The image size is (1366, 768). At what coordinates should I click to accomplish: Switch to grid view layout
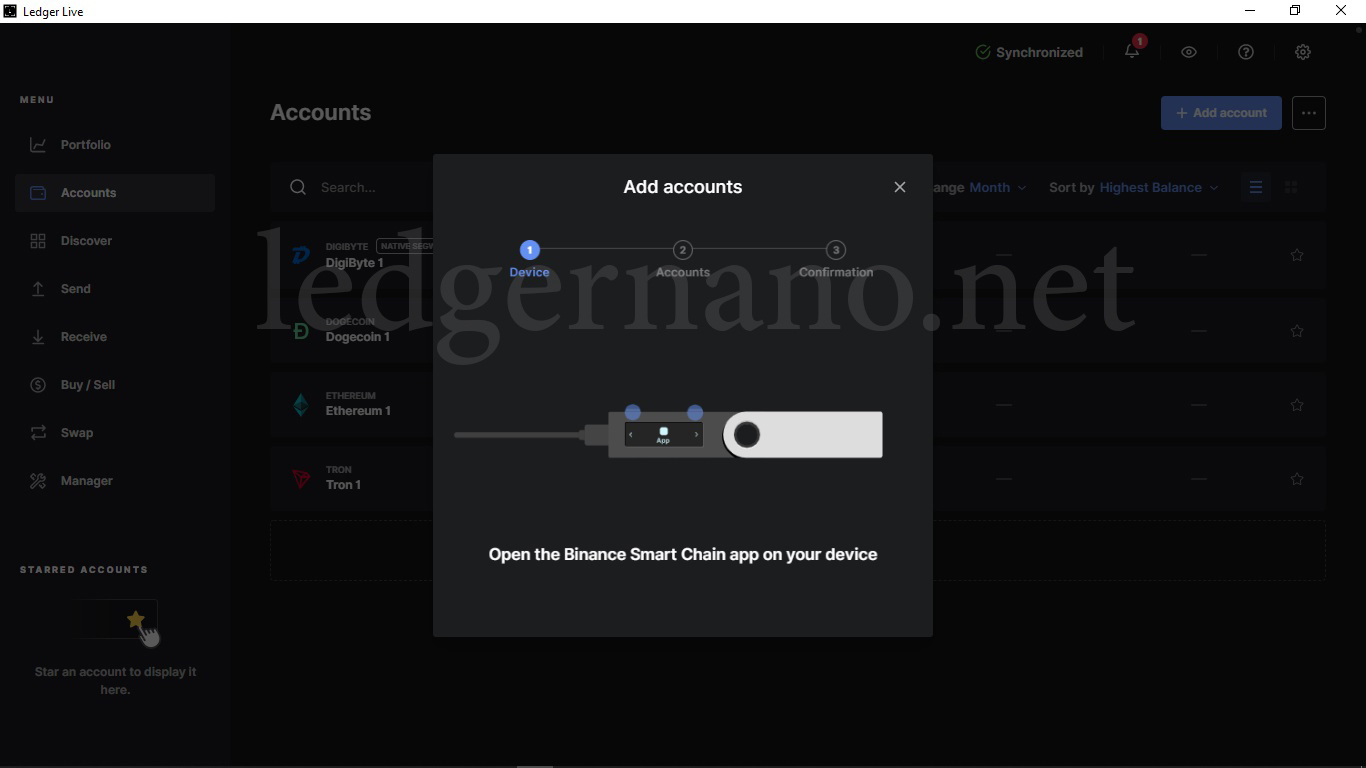(1291, 187)
